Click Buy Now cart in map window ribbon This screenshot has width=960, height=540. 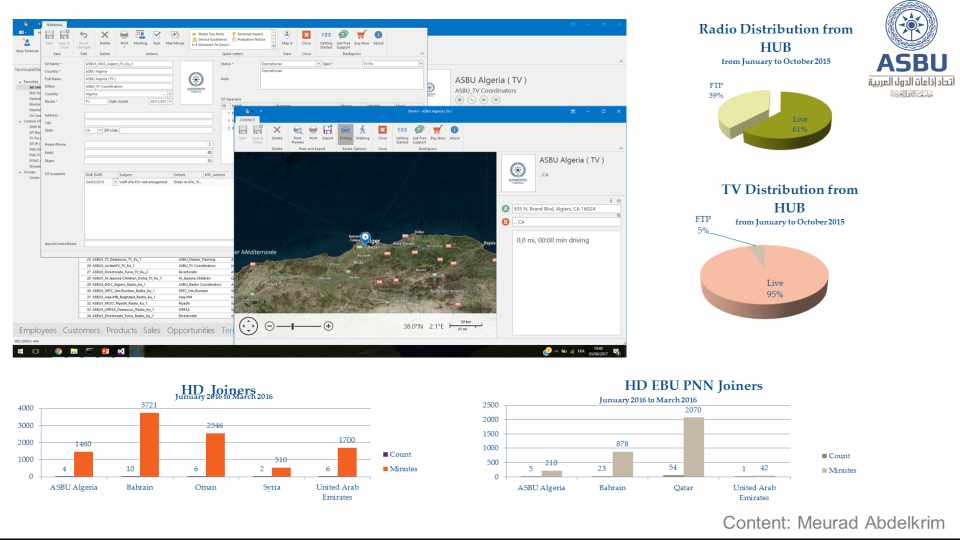[437, 132]
